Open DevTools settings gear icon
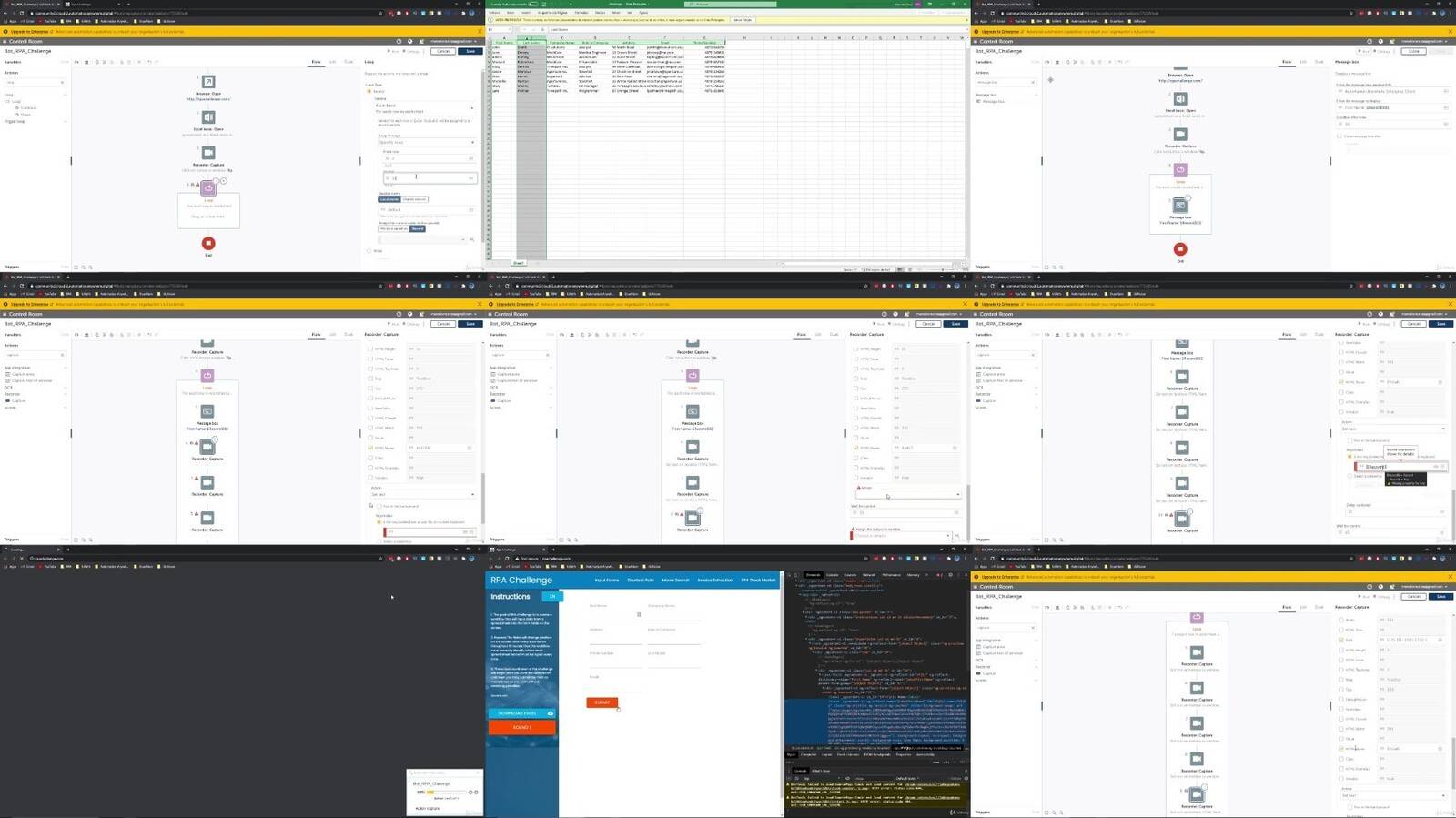Viewport: 1456px width, 818px height. click(951, 575)
